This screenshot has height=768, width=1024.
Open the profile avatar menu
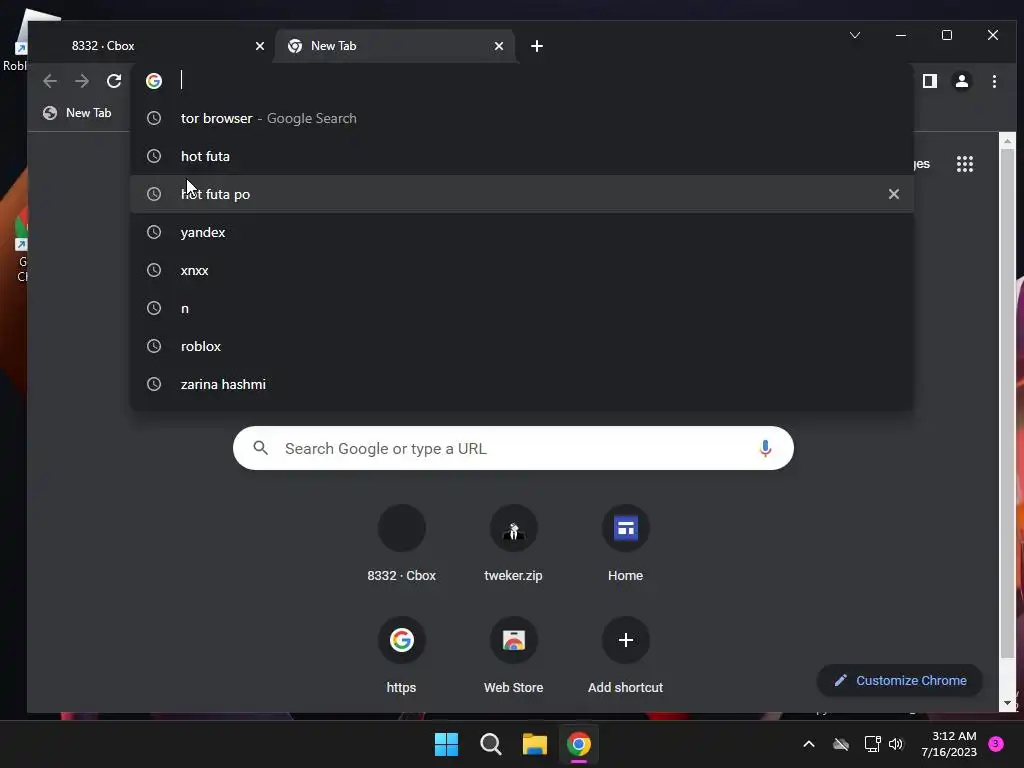[962, 81]
